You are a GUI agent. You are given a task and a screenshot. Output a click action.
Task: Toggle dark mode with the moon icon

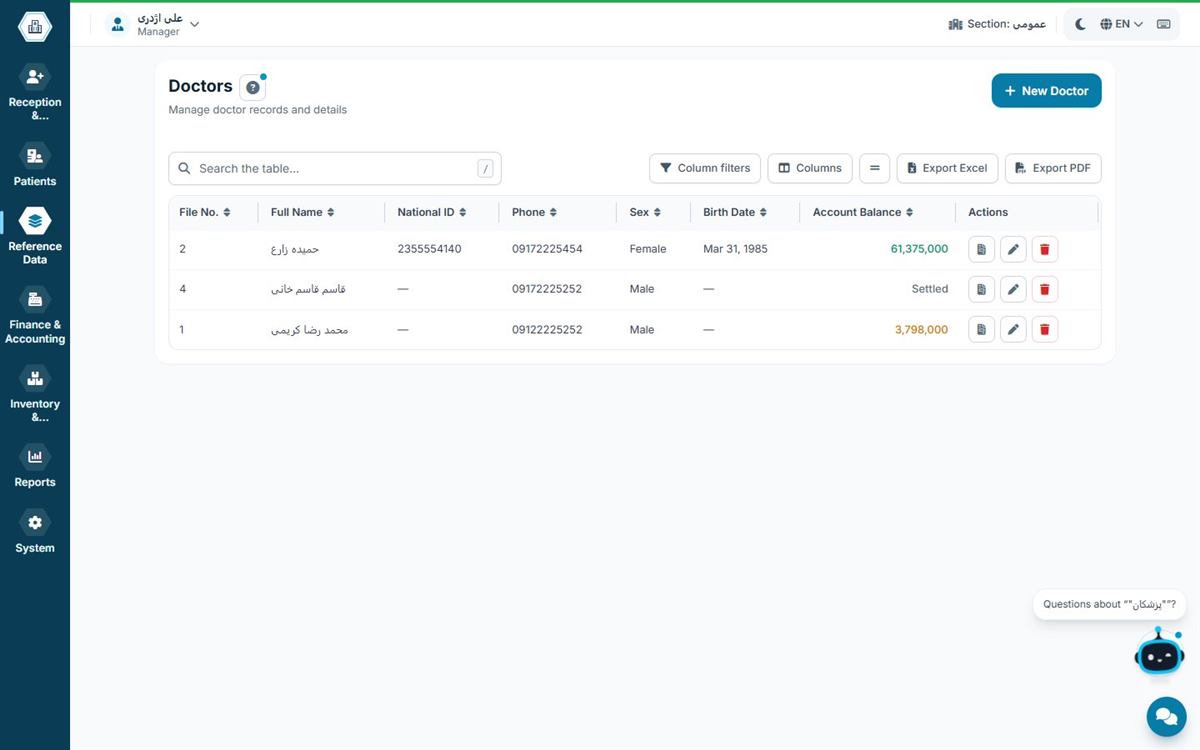coord(1080,24)
